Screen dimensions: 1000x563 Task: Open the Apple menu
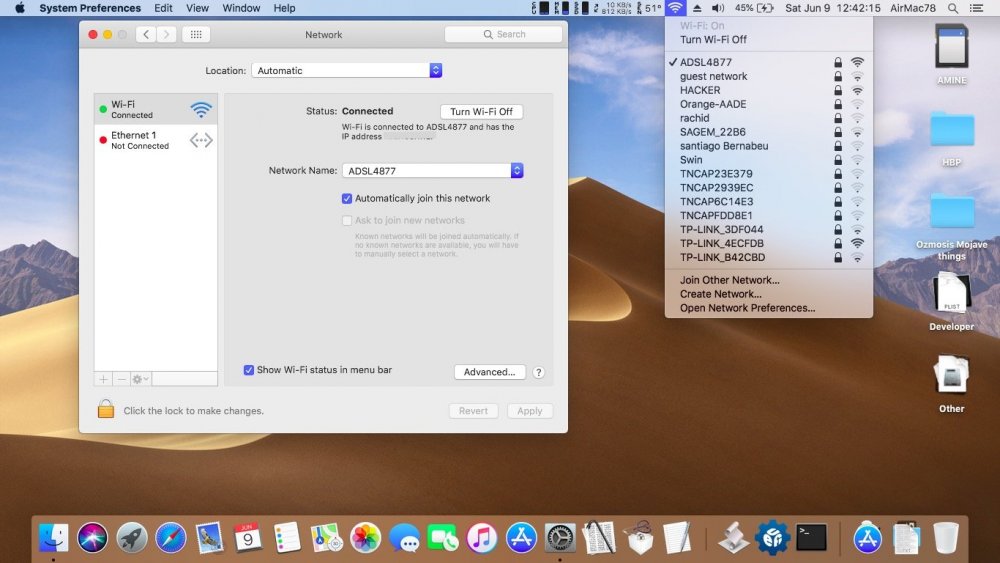point(20,8)
